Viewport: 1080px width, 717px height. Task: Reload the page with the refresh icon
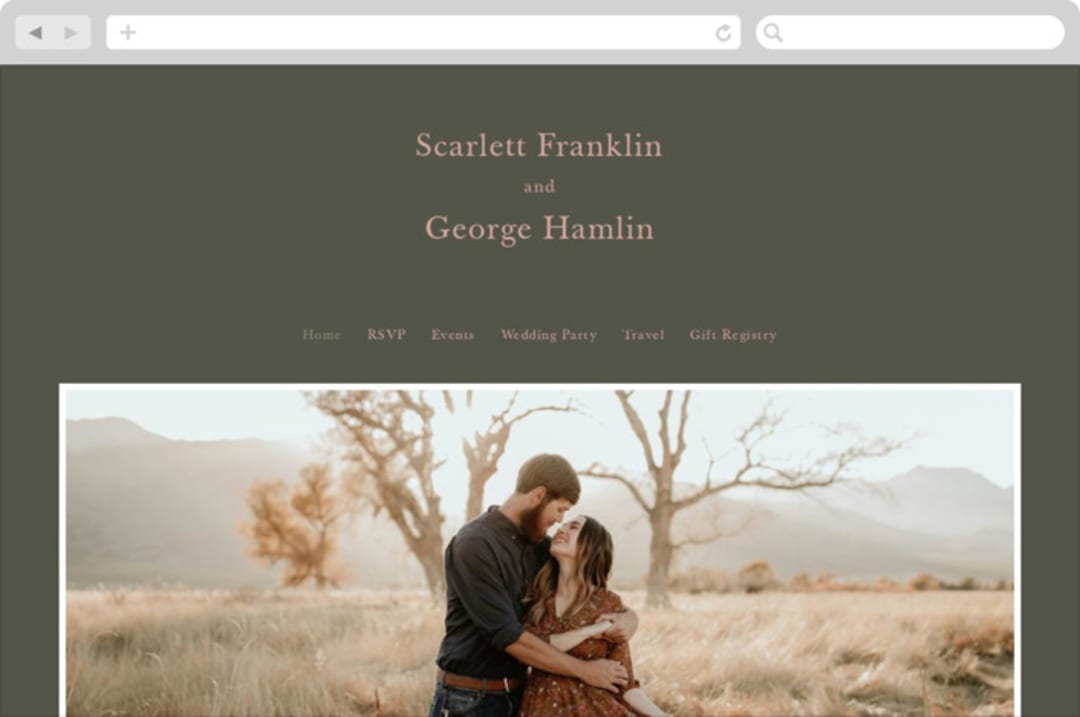[723, 32]
